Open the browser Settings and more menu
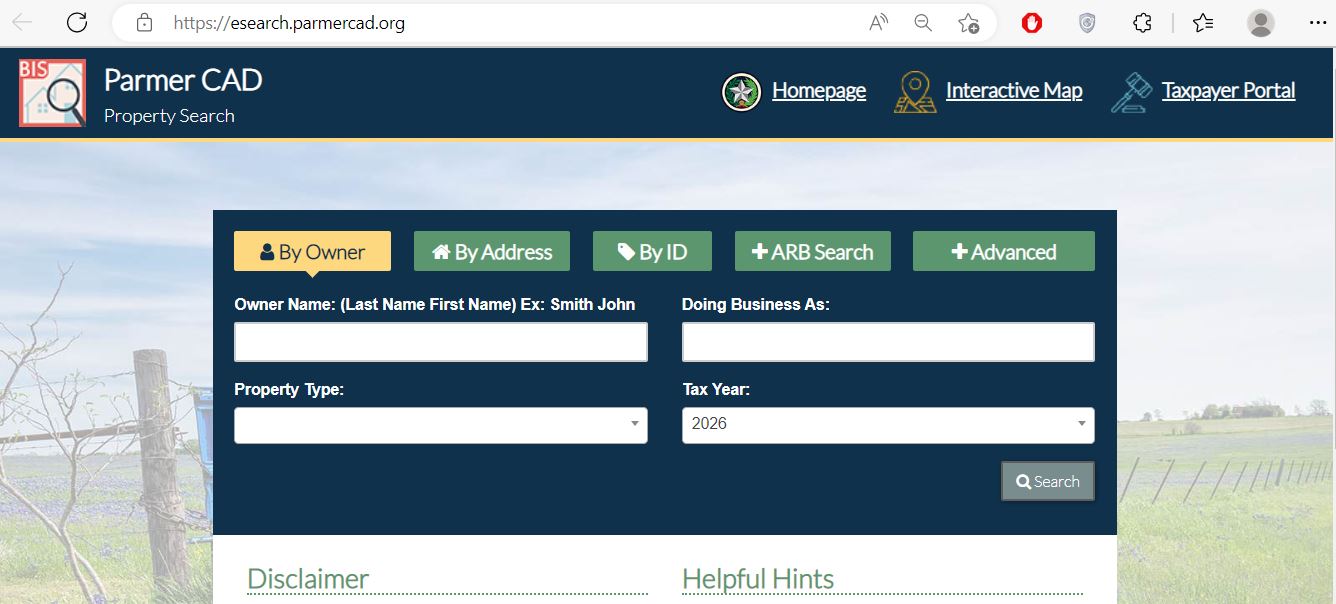 click(x=1317, y=23)
